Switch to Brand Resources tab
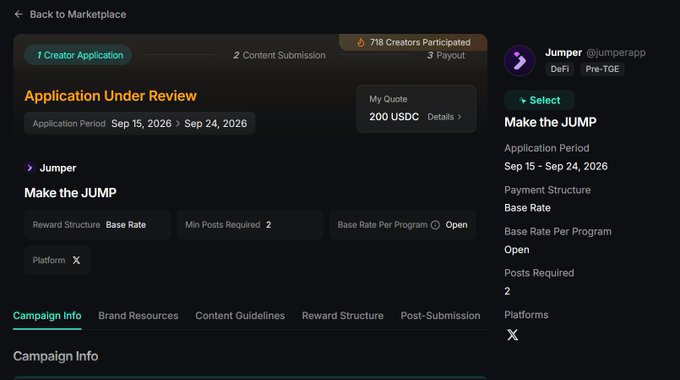 click(x=138, y=316)
